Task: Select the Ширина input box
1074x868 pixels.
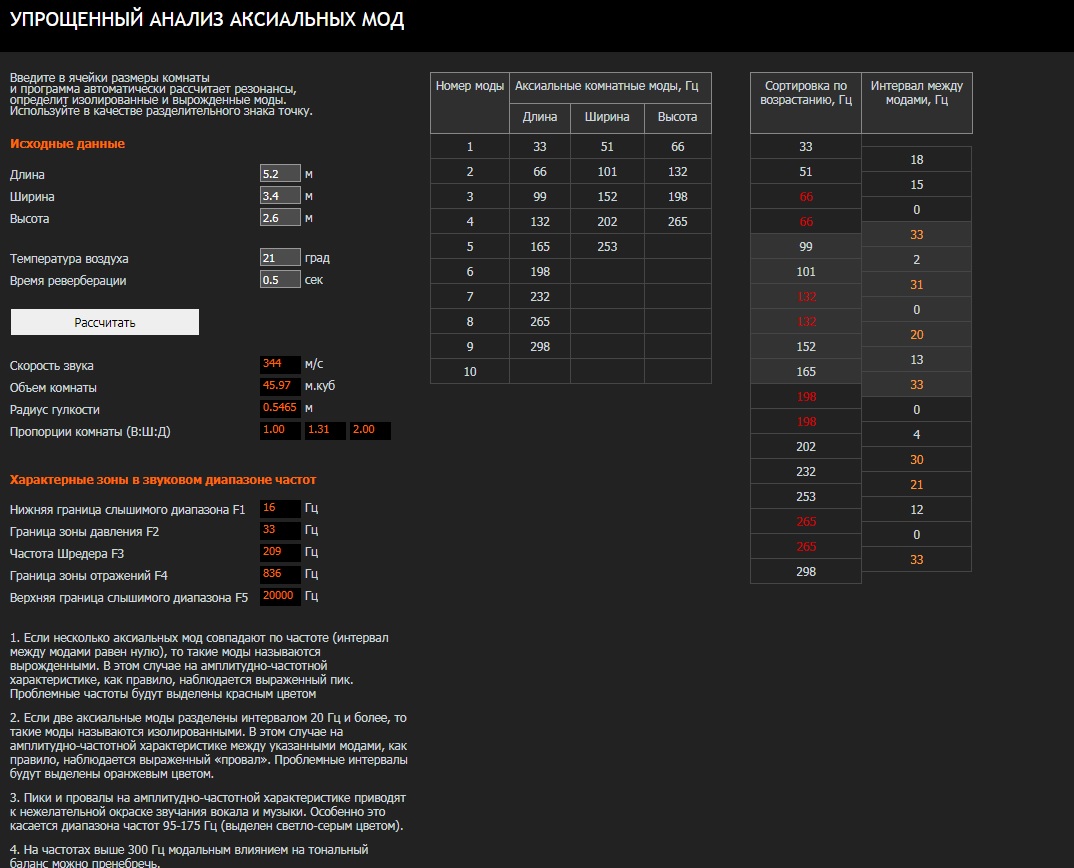Action: (x=280, y=196)
